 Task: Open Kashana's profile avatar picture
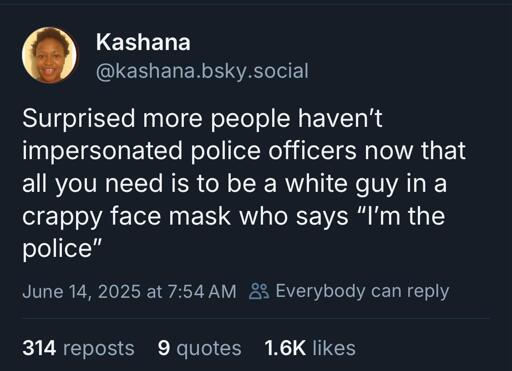coord(49,55)
